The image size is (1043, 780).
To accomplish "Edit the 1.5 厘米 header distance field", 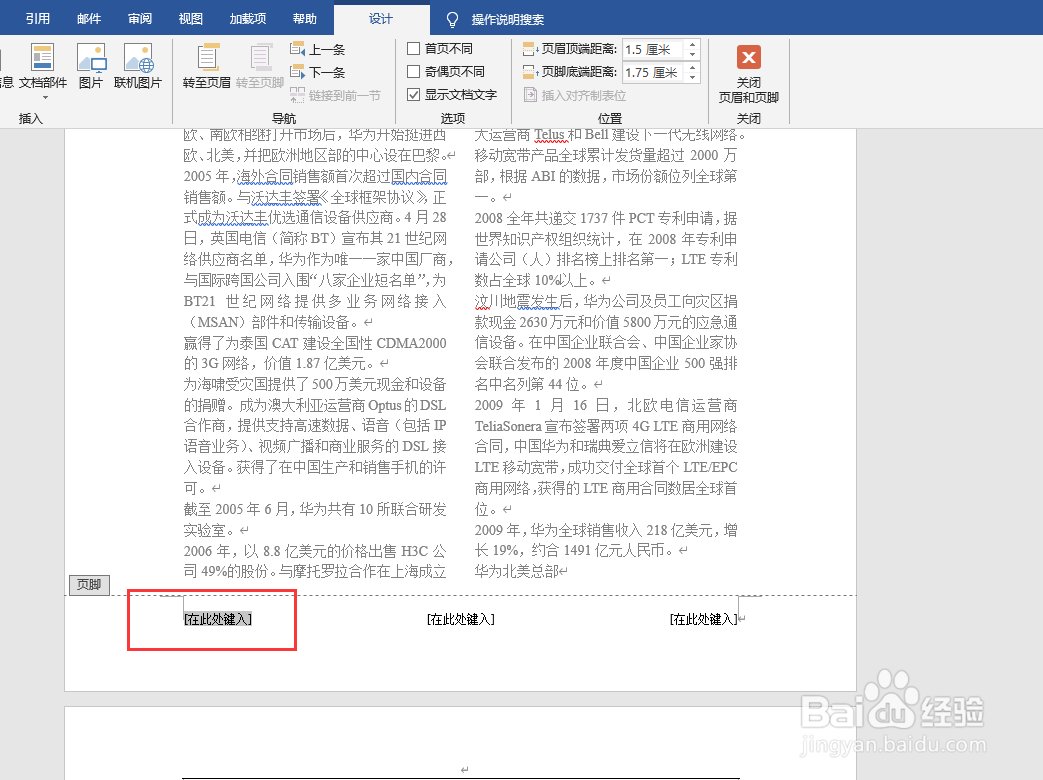I will click(x=653, y=50).
